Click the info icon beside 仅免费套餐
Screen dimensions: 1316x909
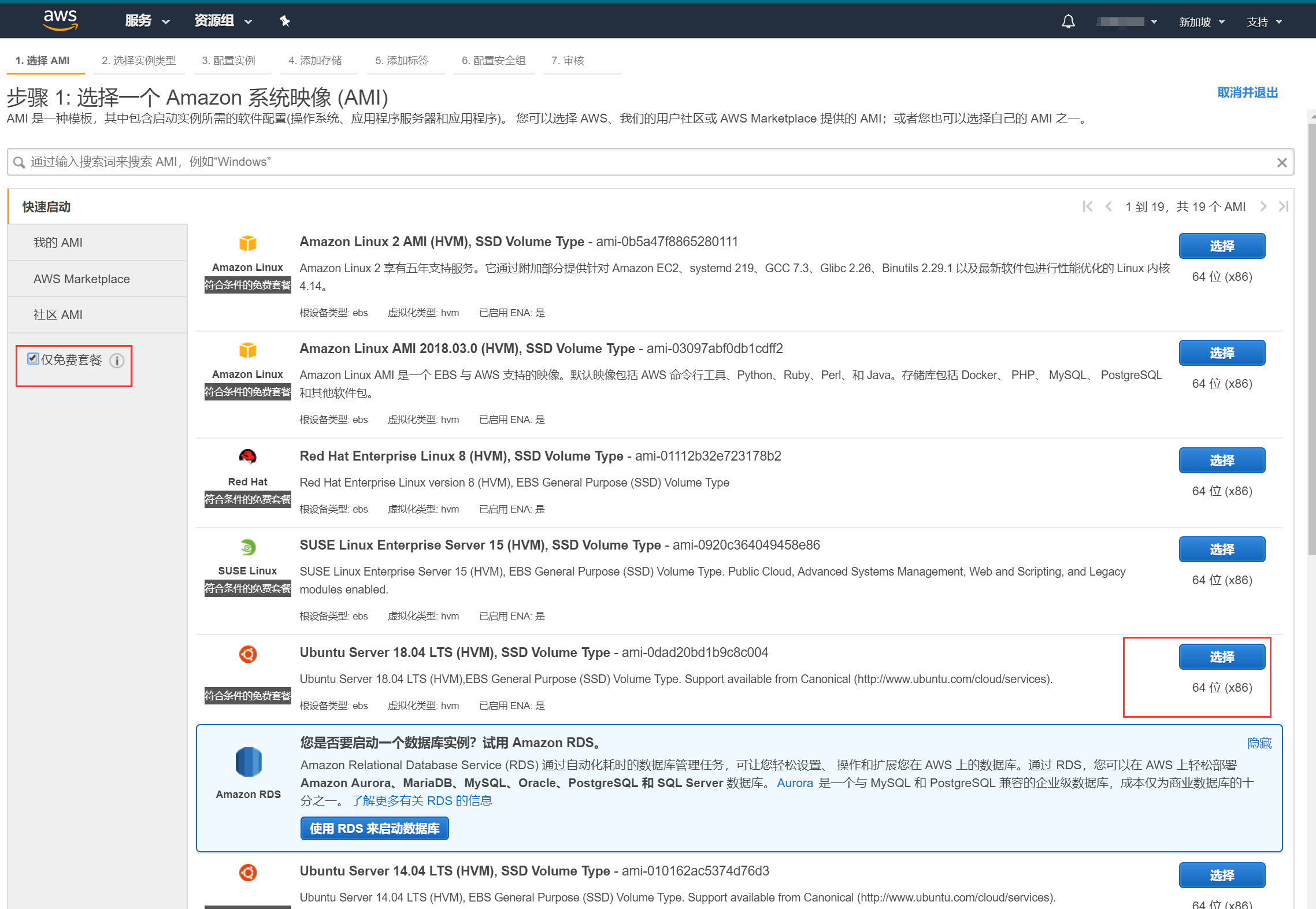pyautogui.click(x=117, y=361)
